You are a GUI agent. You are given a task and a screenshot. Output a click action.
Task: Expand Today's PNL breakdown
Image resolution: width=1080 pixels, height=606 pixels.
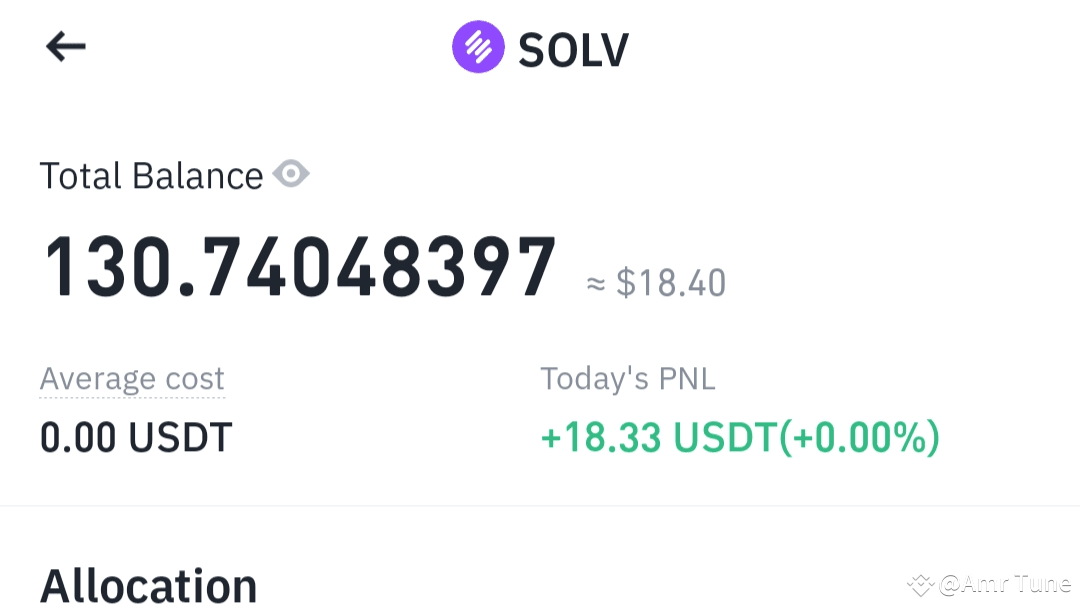click(x=628, y=379)
